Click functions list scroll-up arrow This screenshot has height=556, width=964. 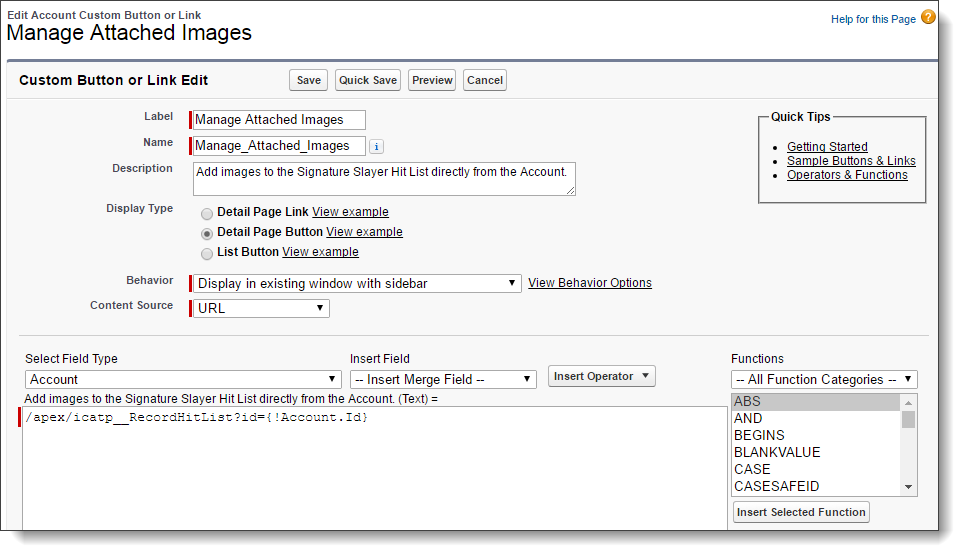point(908,402)
